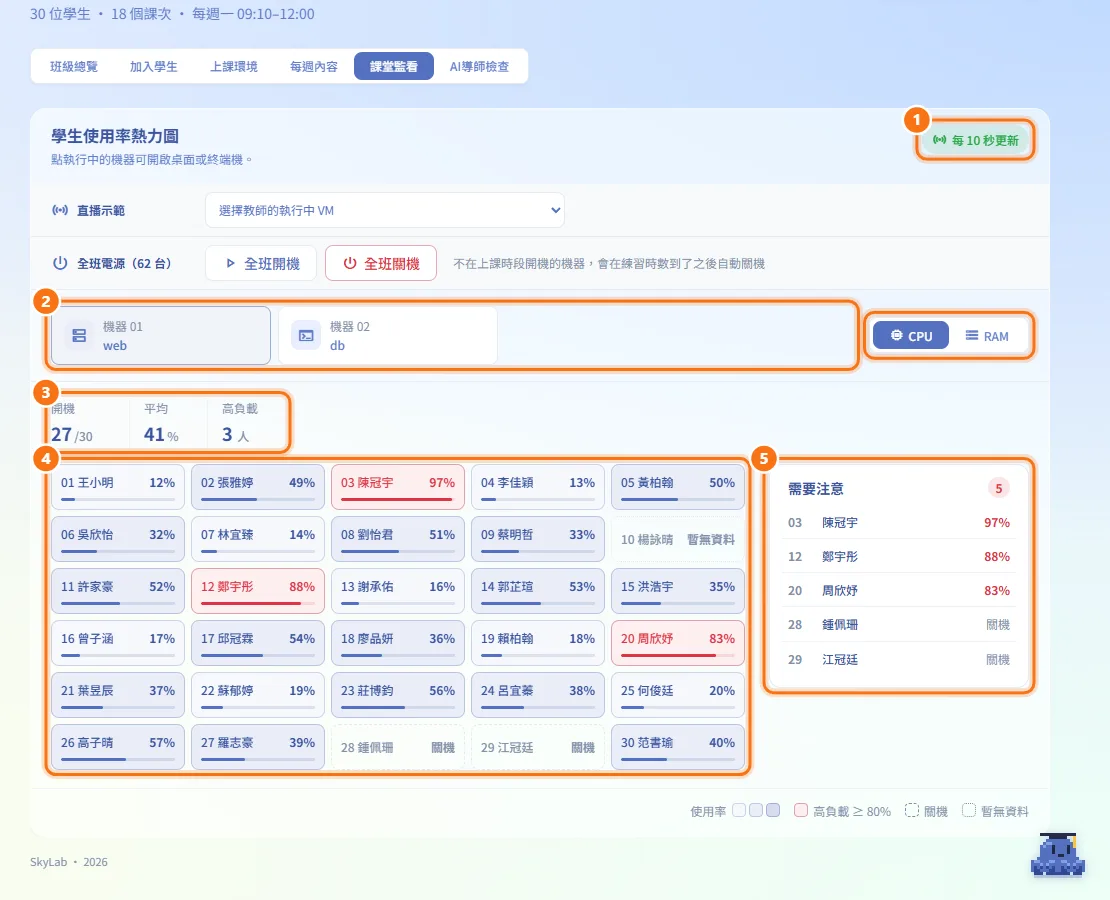Viewport: 1110px width, 900px height.
Task: Switch the heatmap metric to RAM
Action: (987, 336)
